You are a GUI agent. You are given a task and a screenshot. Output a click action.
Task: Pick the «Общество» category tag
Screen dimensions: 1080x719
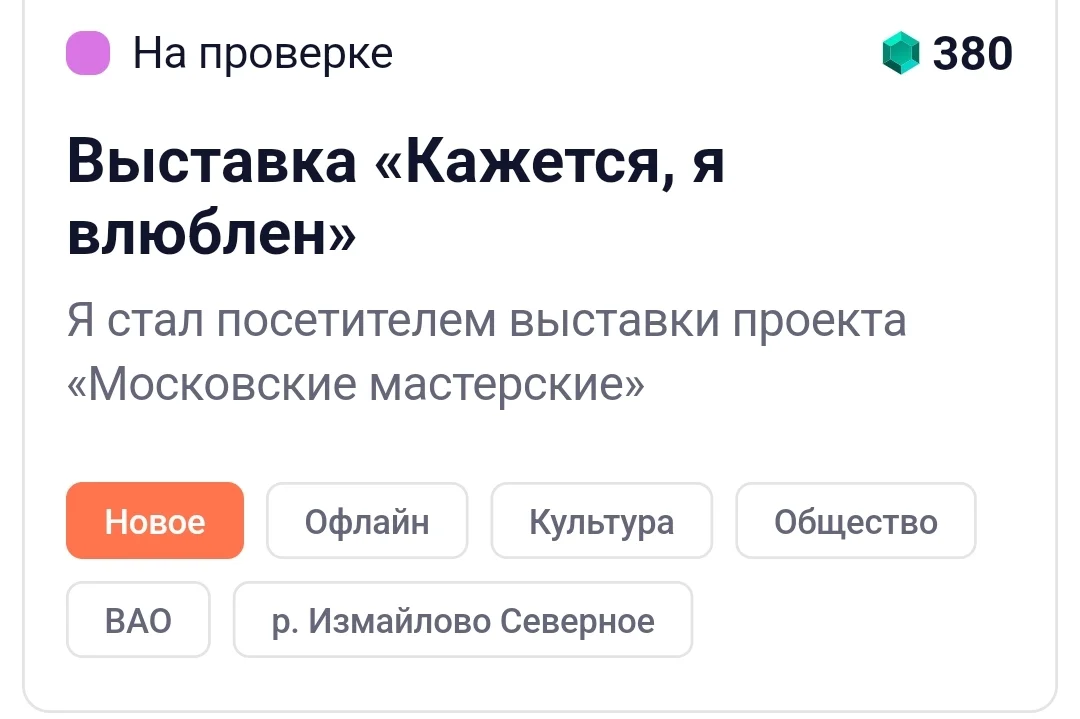[855, 521]
